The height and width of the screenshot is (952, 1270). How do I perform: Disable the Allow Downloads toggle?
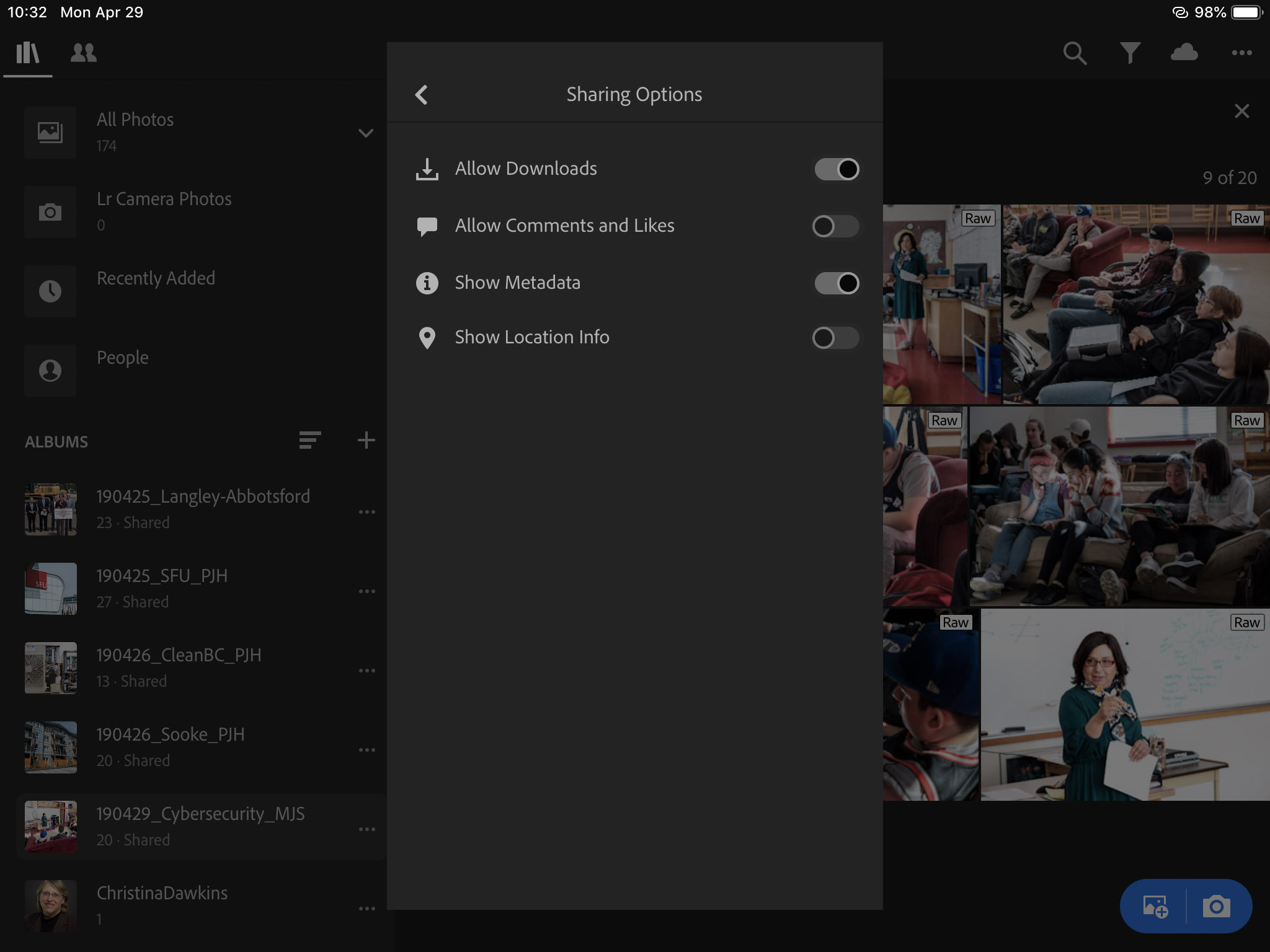837,169
